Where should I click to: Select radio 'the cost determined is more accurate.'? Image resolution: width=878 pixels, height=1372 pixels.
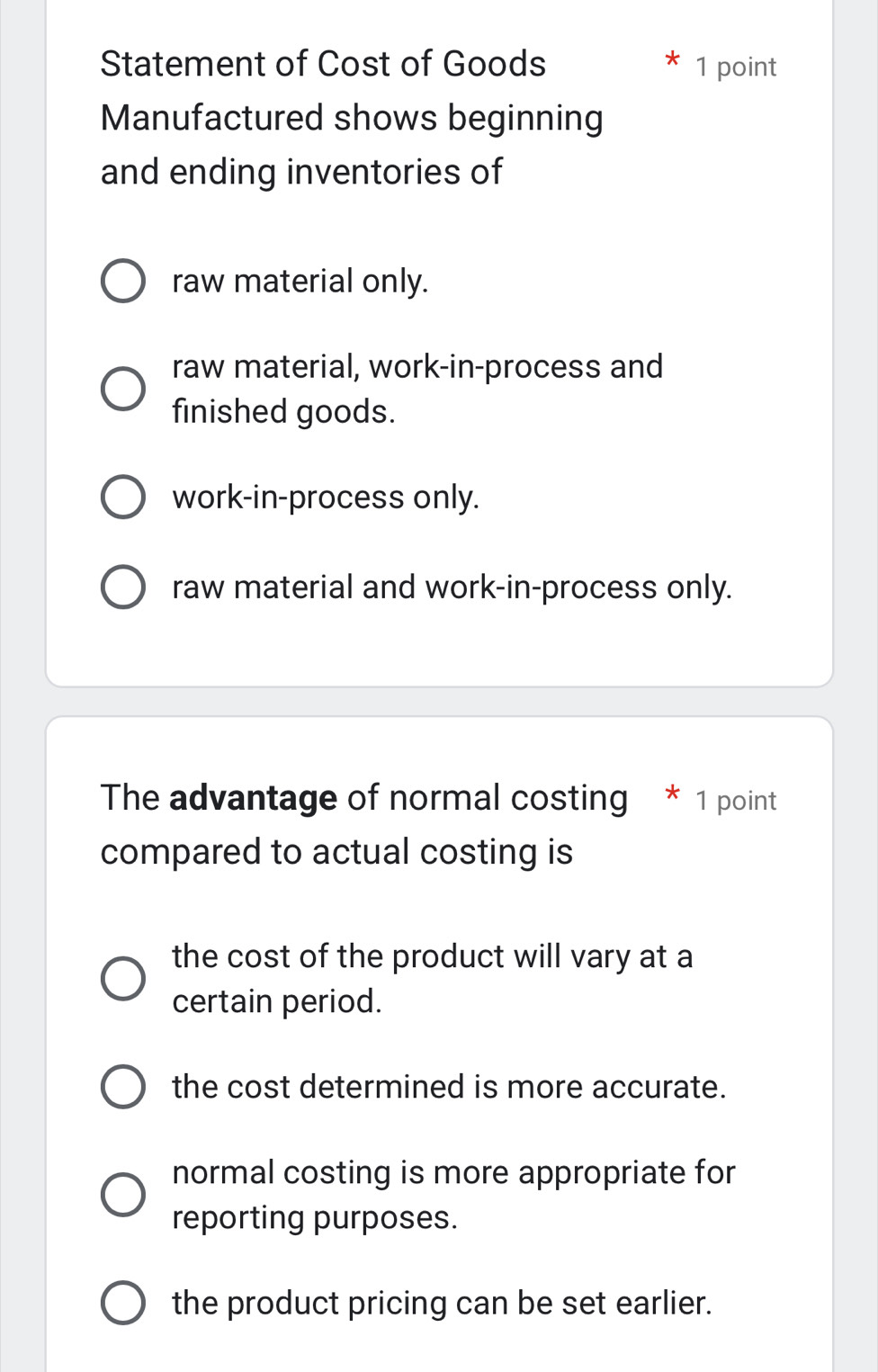click(x=122, y=1087)
